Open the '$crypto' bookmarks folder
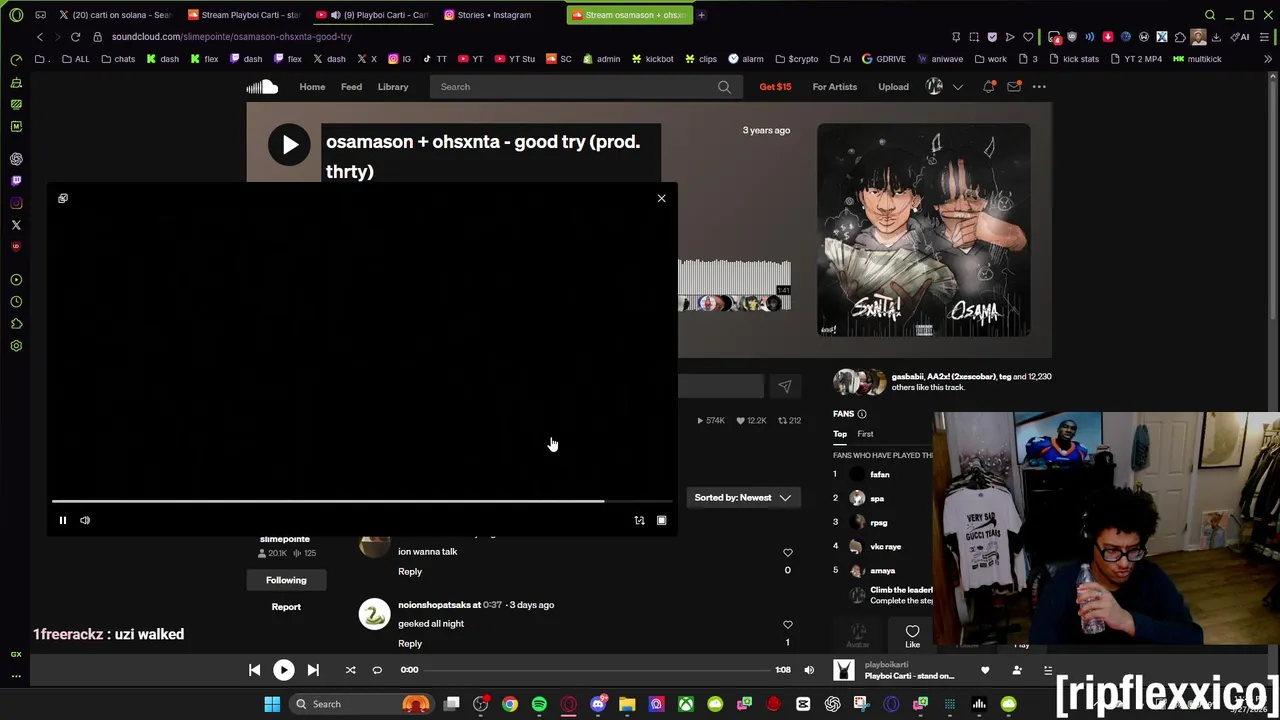Screen dimensions: 1280x720 click(796, 59)
